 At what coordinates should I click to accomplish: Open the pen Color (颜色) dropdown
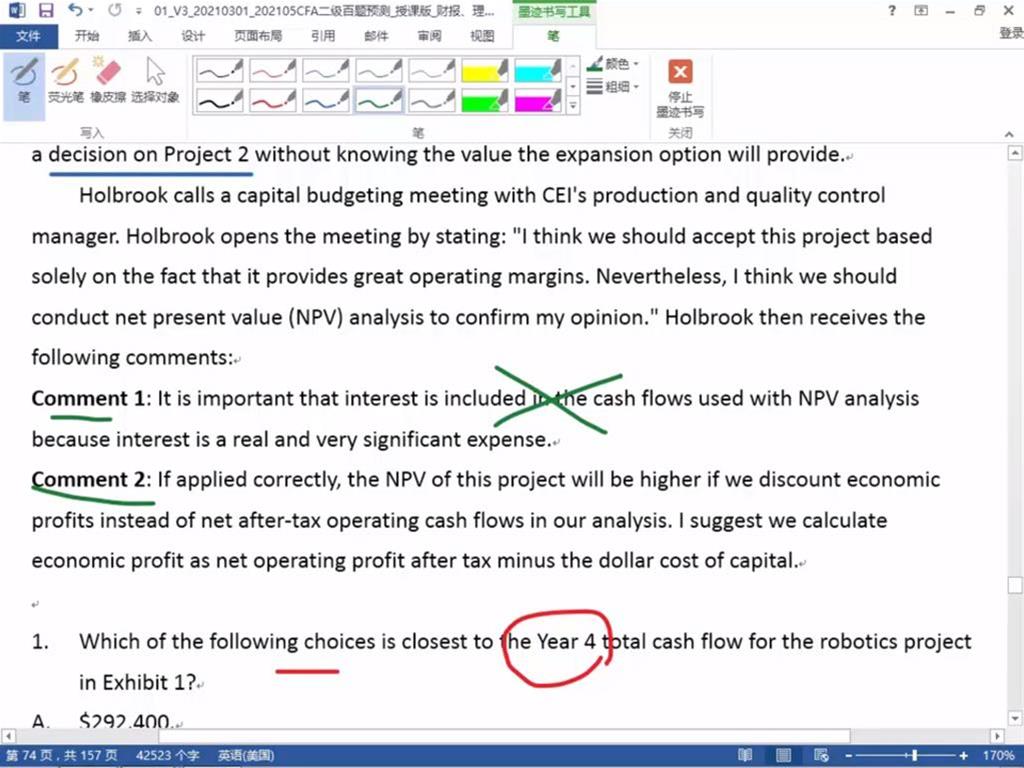coord(613,64)
